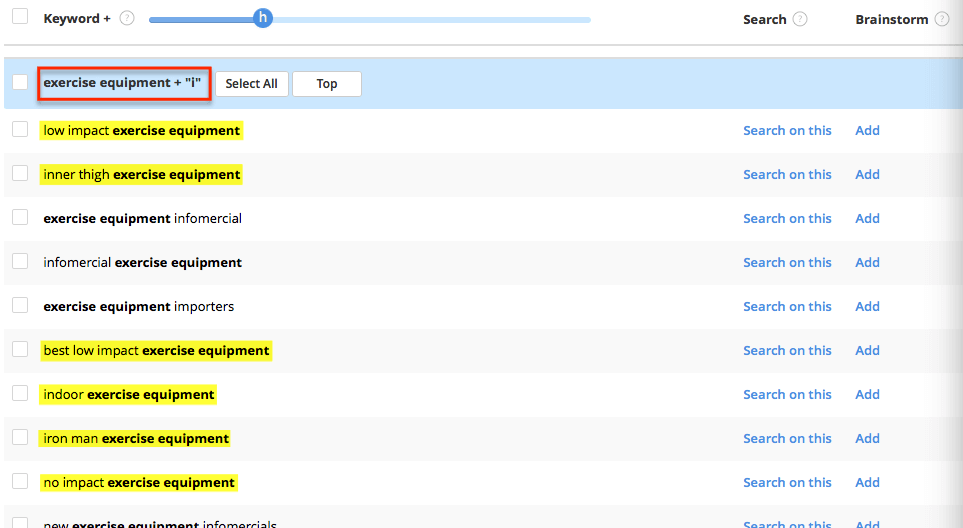The width and height of the screenshot is (963, 528).
Task: Click the Top button
Action: (x=327, y=83)
